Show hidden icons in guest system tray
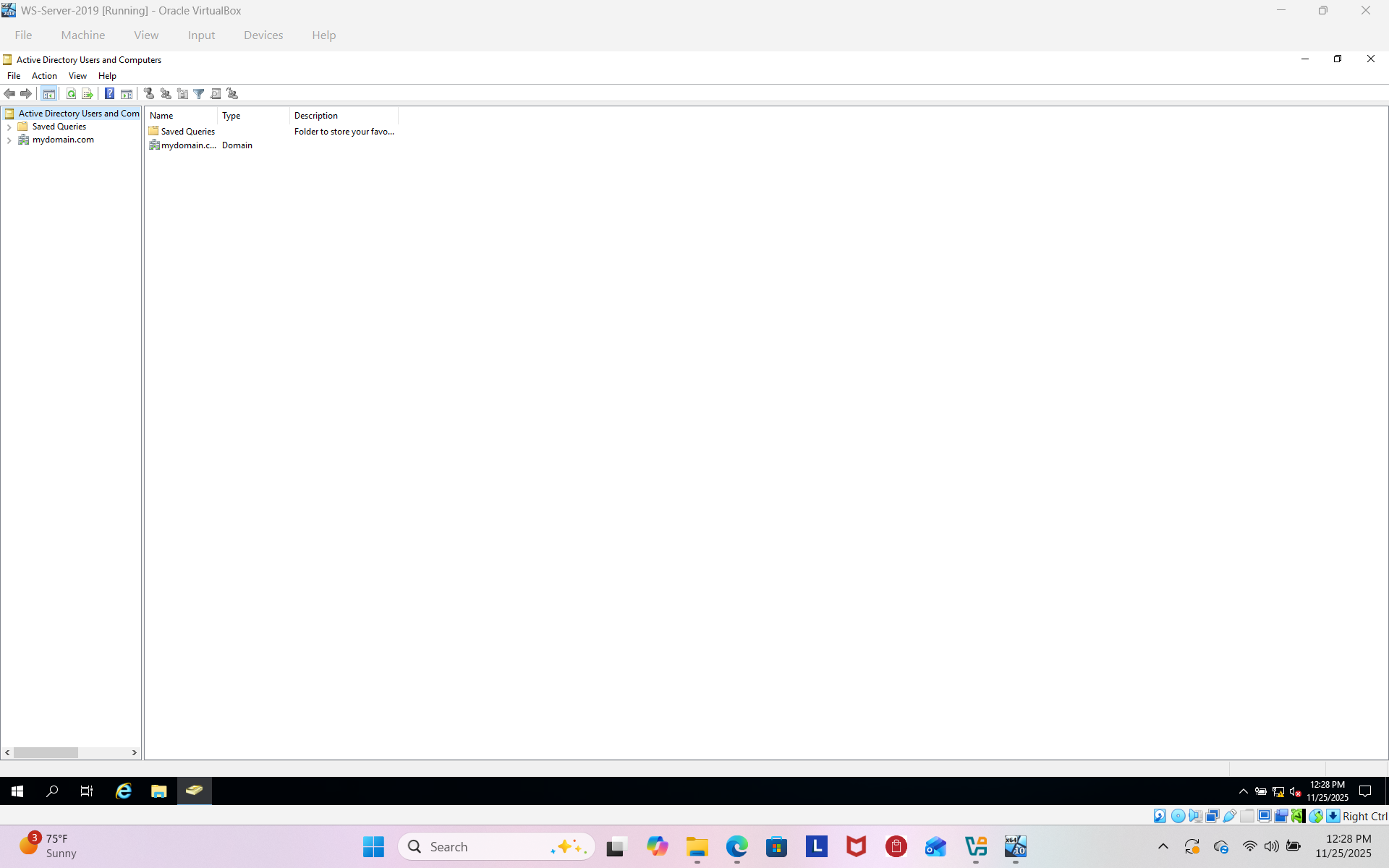Viewport: 1389px width, 868px height. (1243, 791)
